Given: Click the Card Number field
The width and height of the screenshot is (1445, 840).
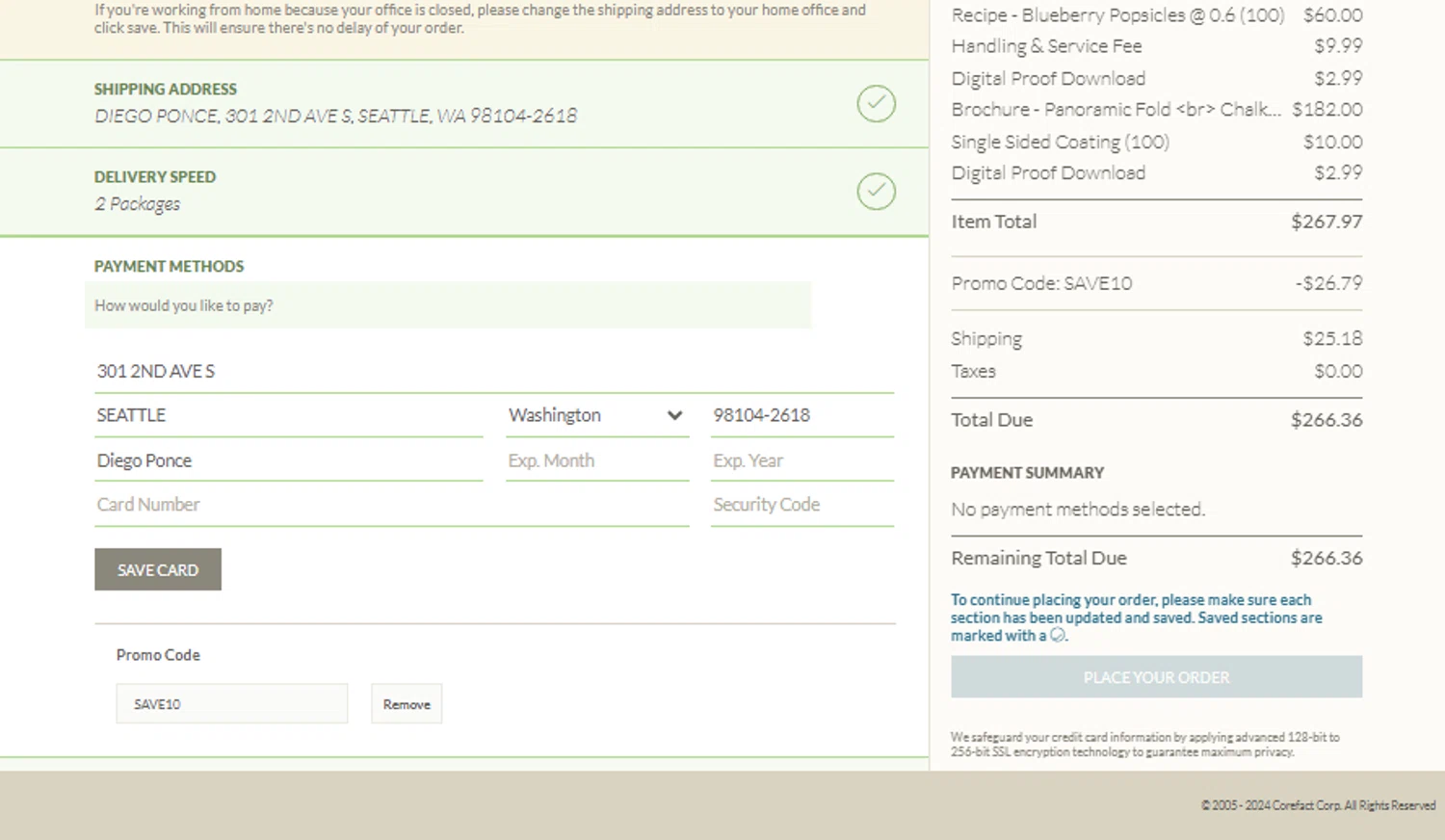Looking at the screenshot, I should [x=392, y=505].
